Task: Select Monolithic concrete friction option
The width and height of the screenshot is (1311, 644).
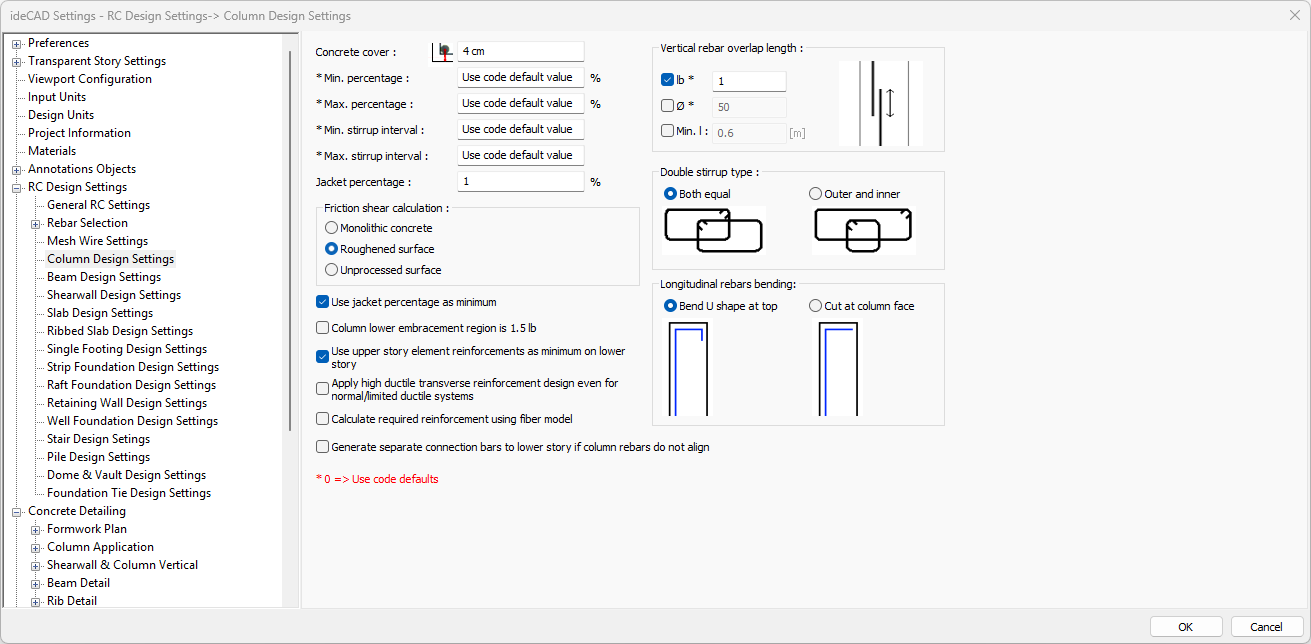Action: tap(331, 228)
